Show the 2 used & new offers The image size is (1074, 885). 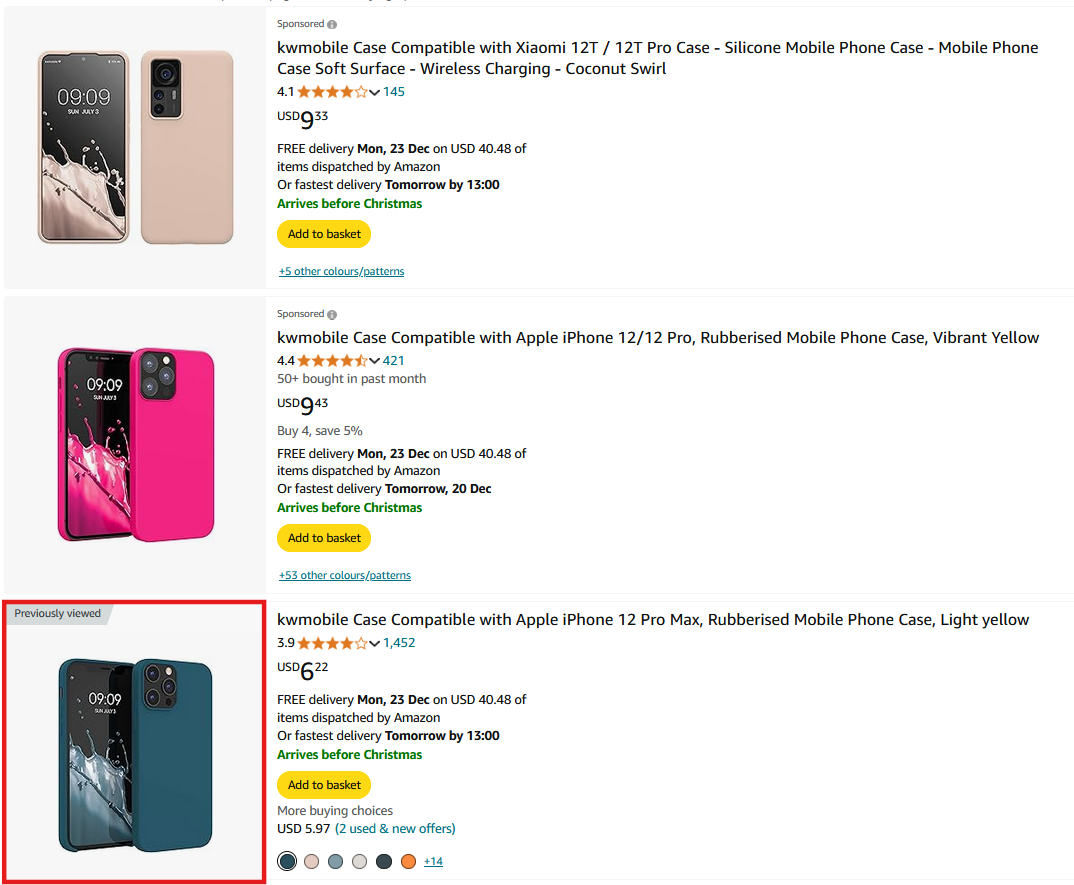tap(394, 828)
